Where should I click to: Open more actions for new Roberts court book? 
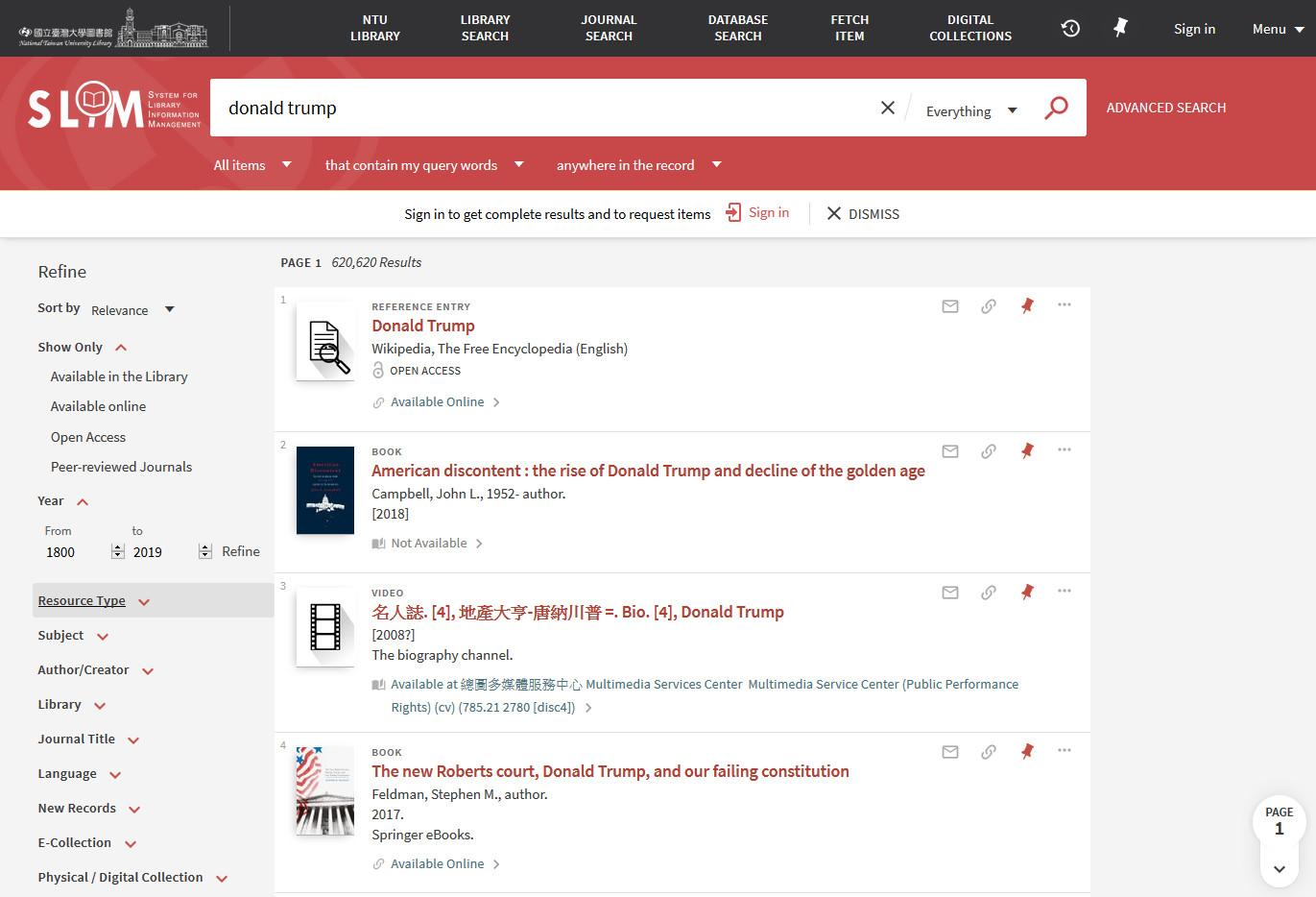pos(1065,750)
